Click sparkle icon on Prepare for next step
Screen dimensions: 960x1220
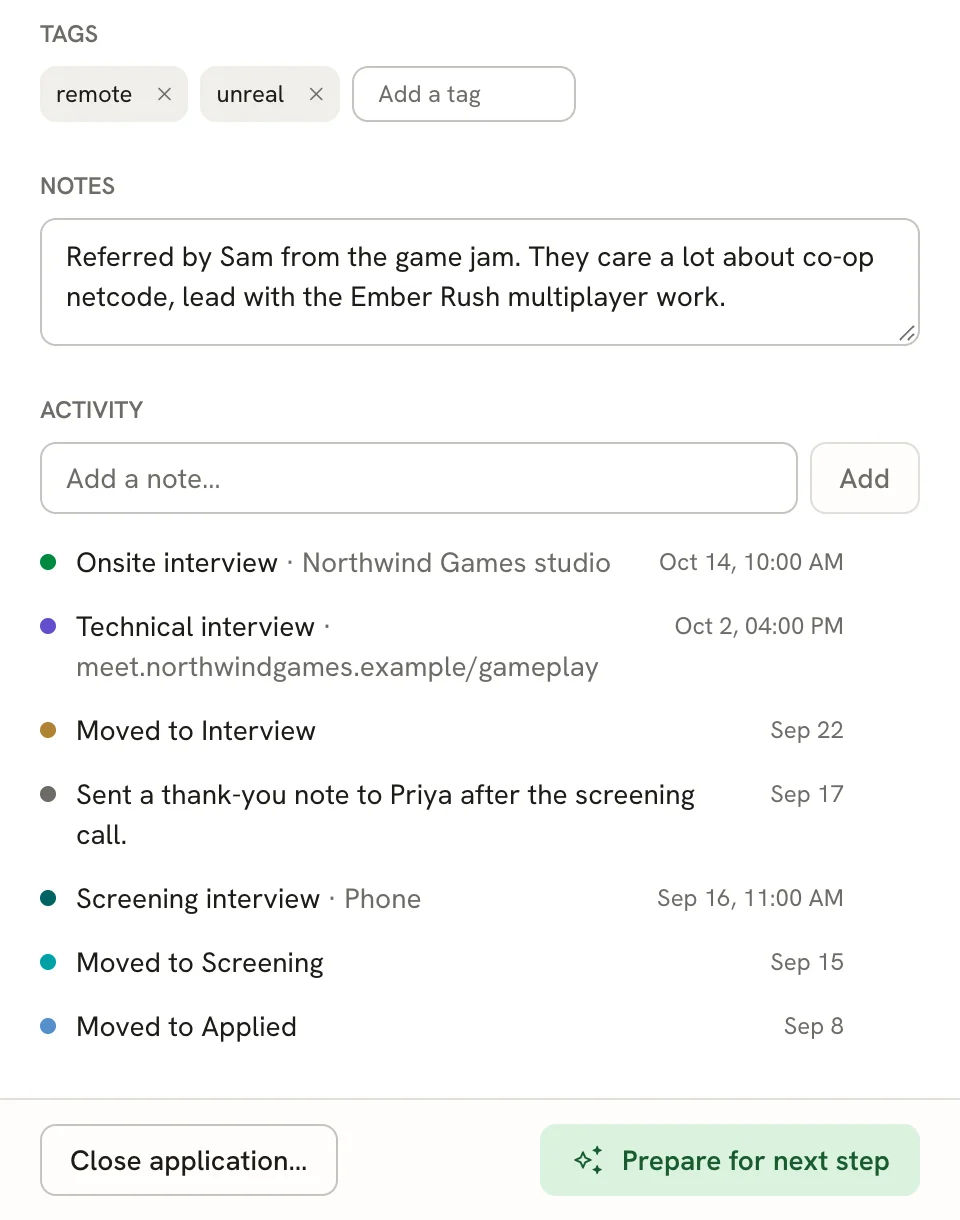click(x=589, y=1160)
